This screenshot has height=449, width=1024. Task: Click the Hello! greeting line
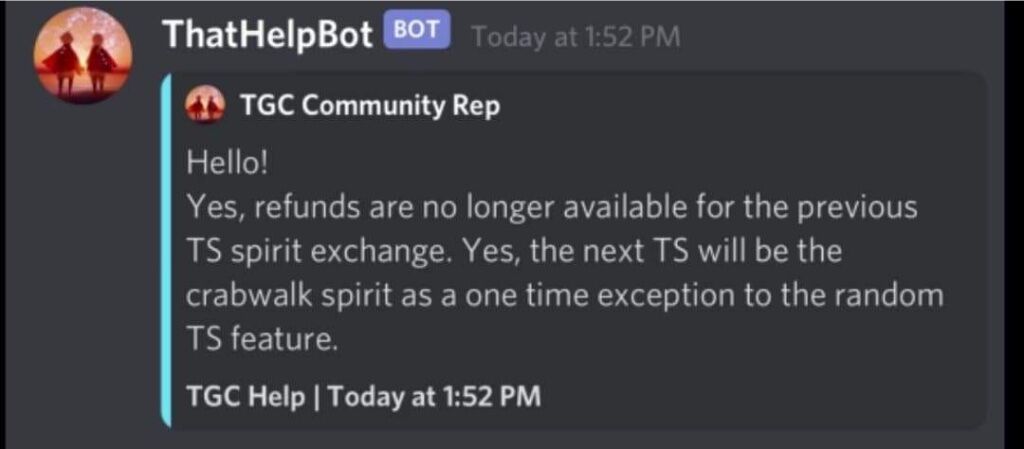pyautogui.click(x=227, y=163)
